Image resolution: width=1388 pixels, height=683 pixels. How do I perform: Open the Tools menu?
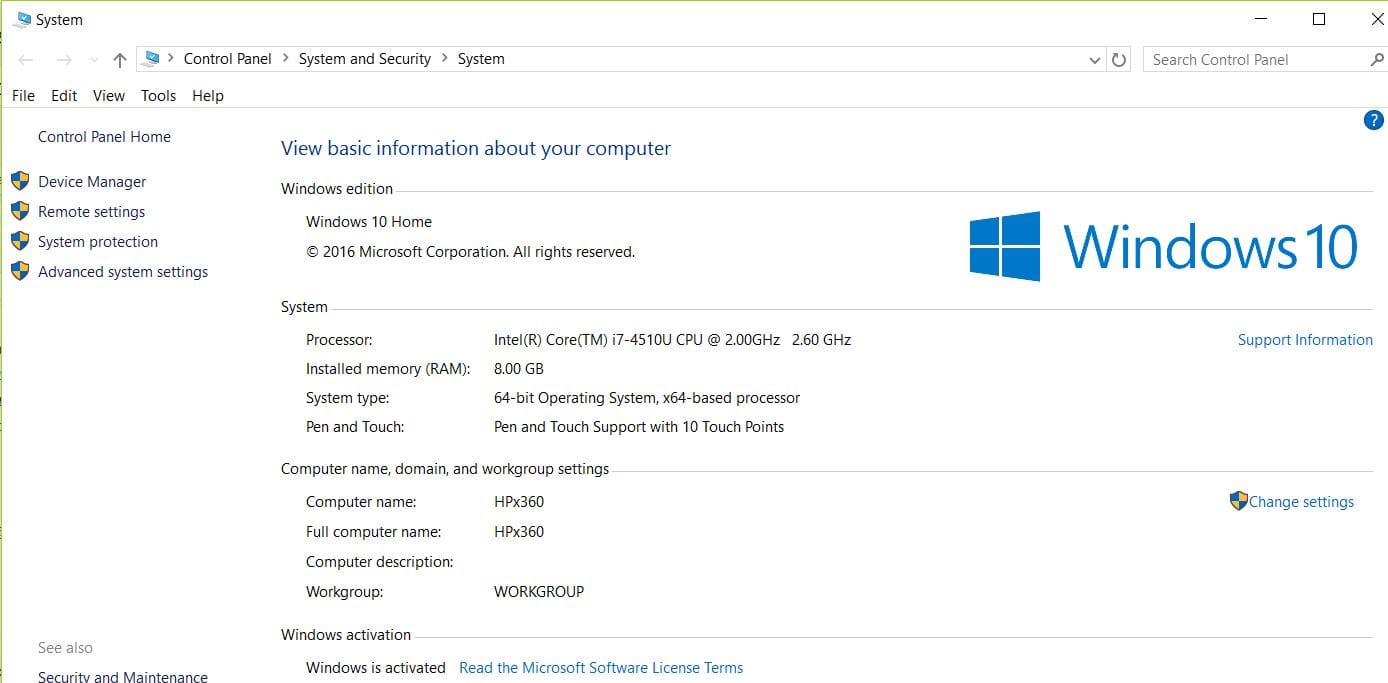[158, 96]
